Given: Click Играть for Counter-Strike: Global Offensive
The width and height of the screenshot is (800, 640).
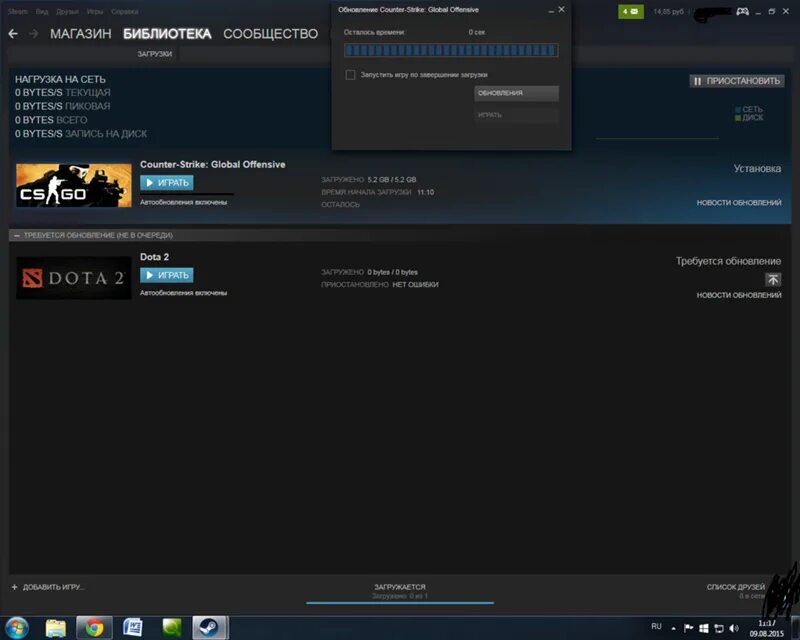Looking at the screenshot, I should [167, 183].
